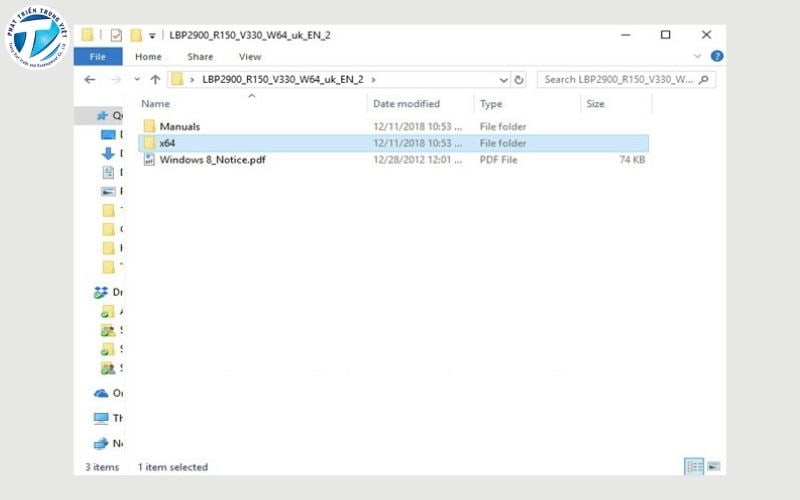
Task: Sort files by Date modified column
Action: point(406,104)
